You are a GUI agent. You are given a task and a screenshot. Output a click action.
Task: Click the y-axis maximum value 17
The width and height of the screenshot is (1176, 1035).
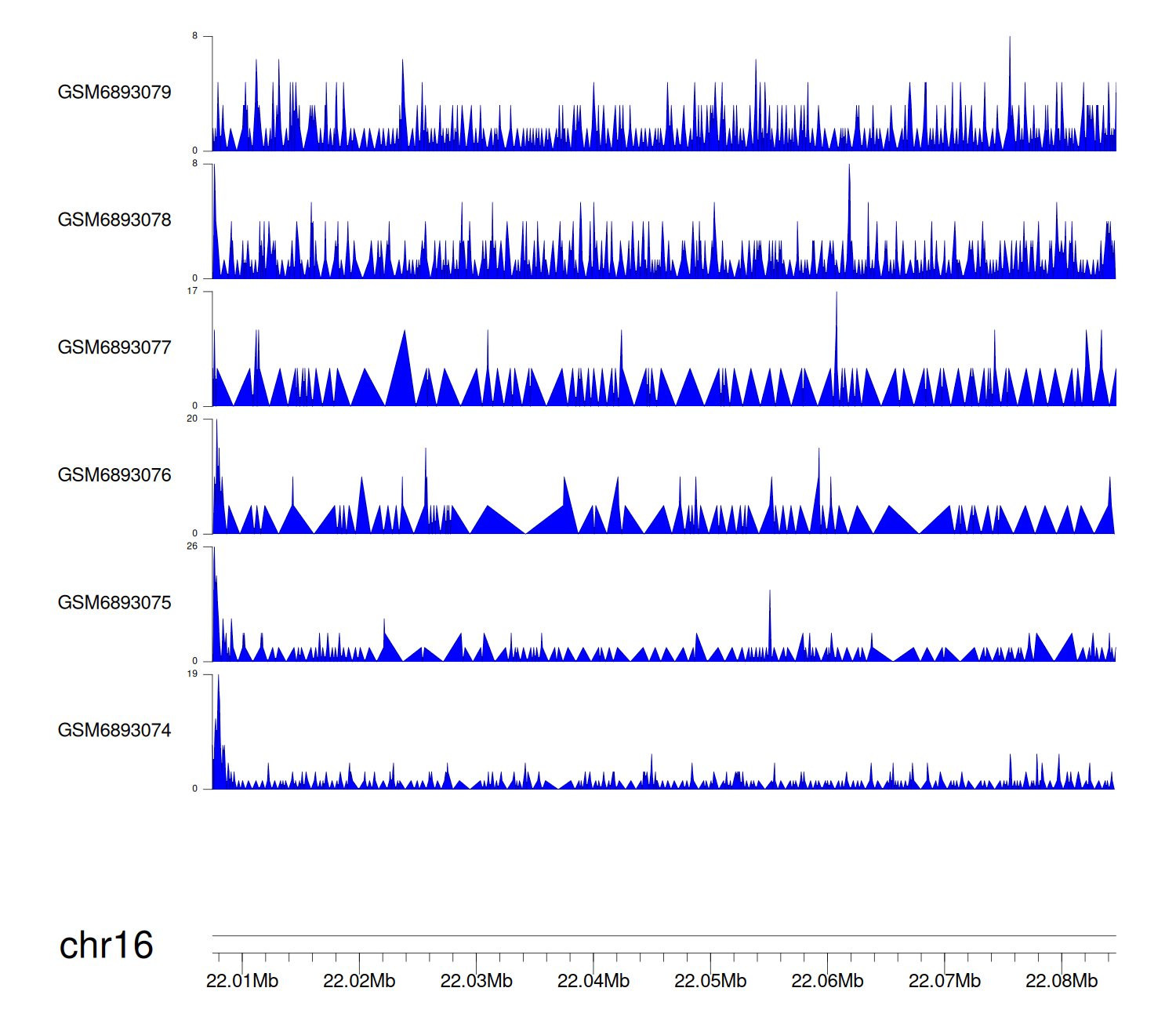click(x=192, y=291)
